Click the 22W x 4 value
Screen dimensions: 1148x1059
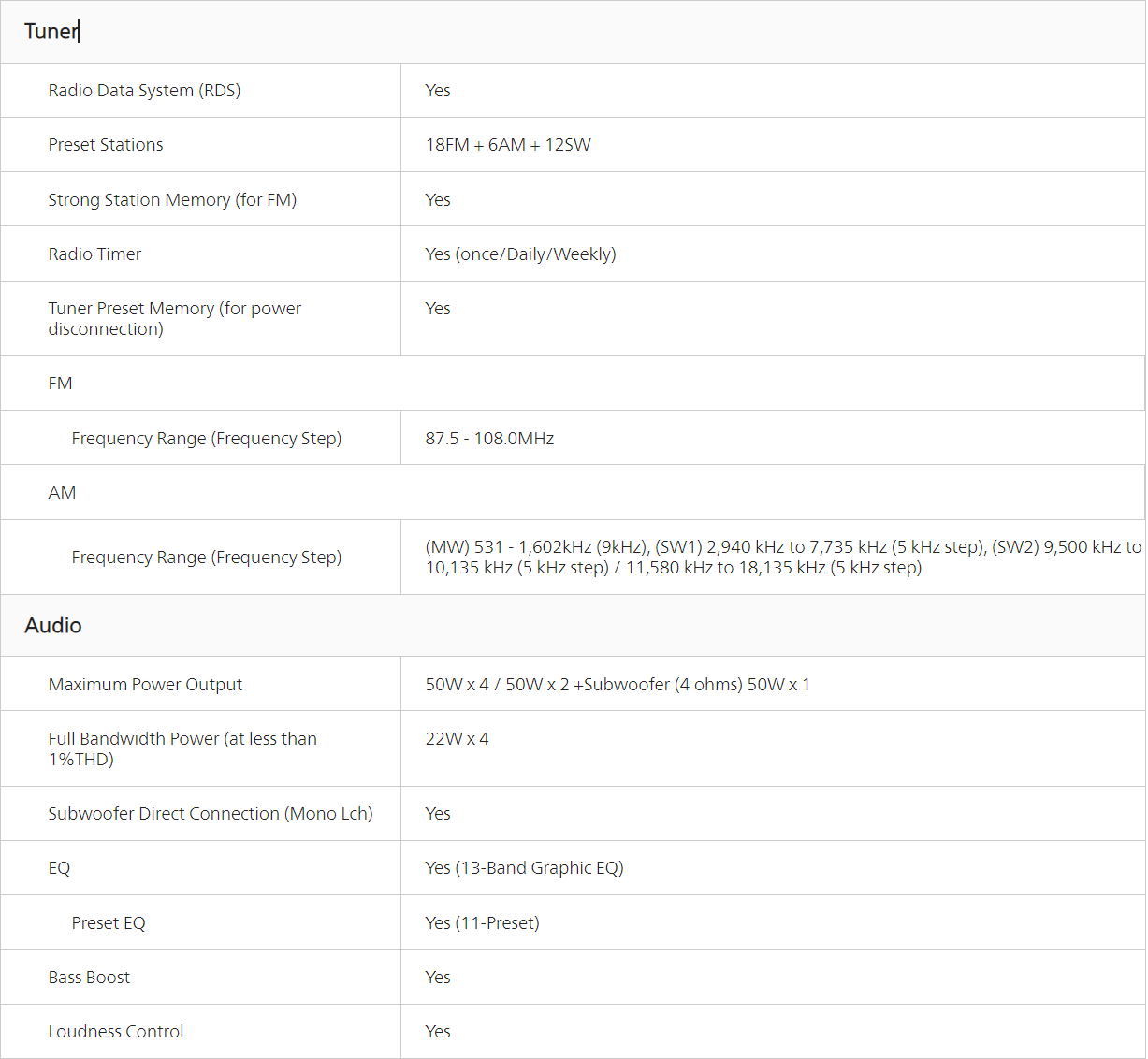coord(457,739)
